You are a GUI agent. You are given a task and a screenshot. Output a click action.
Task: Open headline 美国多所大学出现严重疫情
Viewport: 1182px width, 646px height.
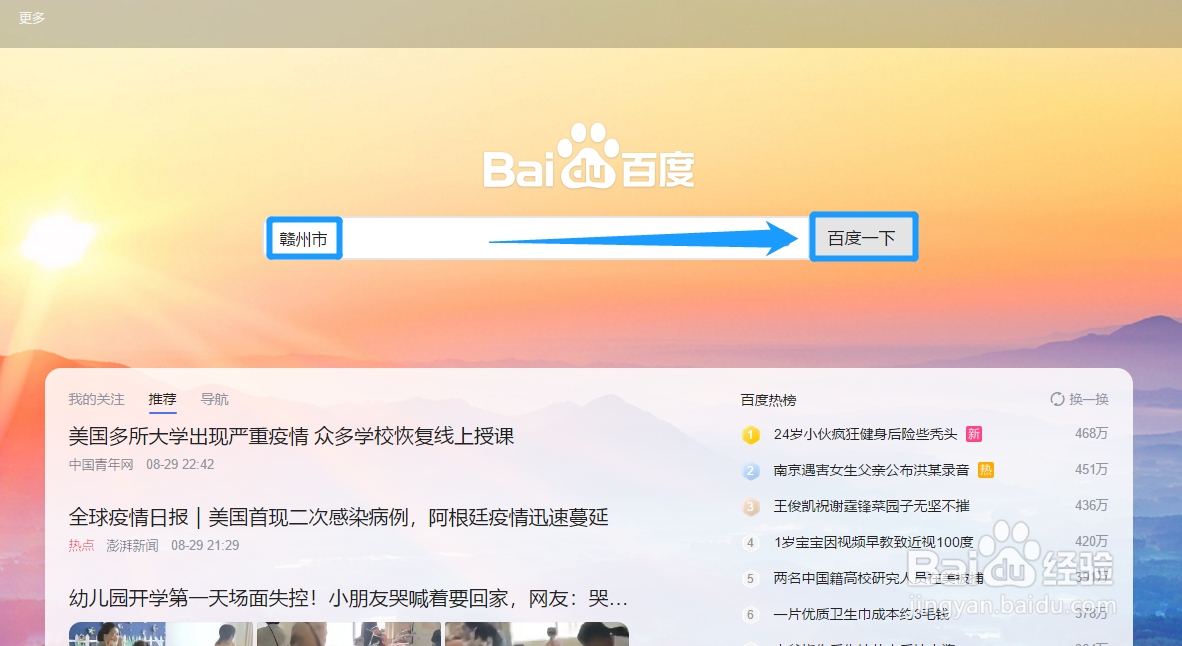point(291,436)
